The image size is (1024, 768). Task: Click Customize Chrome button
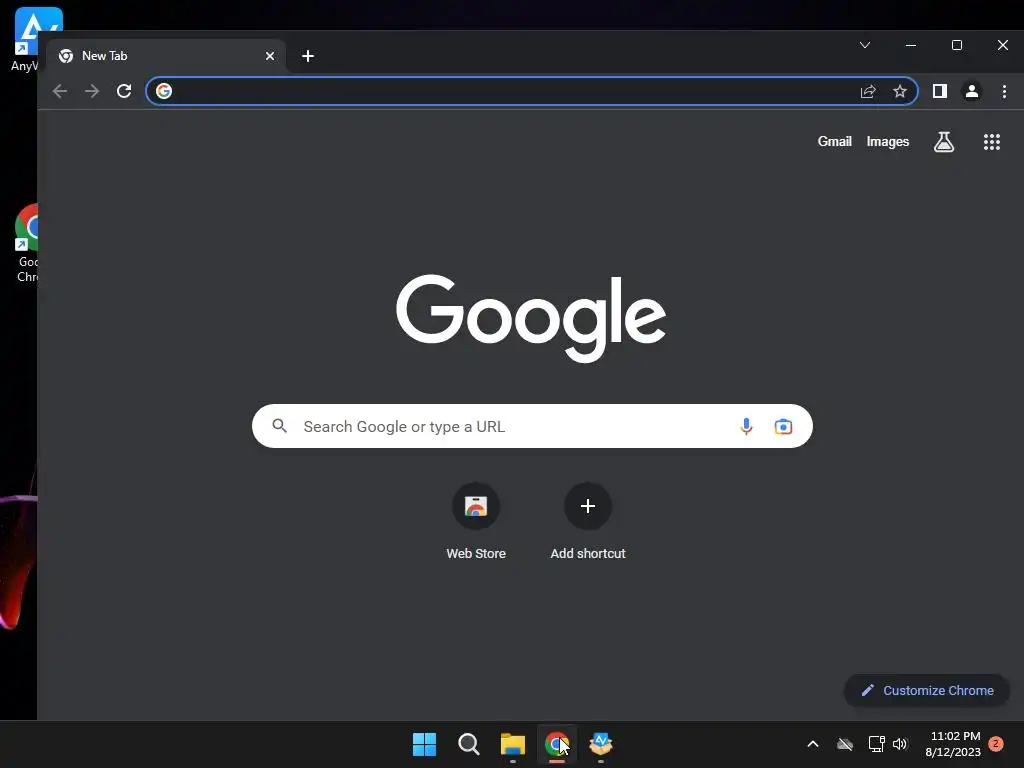[x=927, y=690]
